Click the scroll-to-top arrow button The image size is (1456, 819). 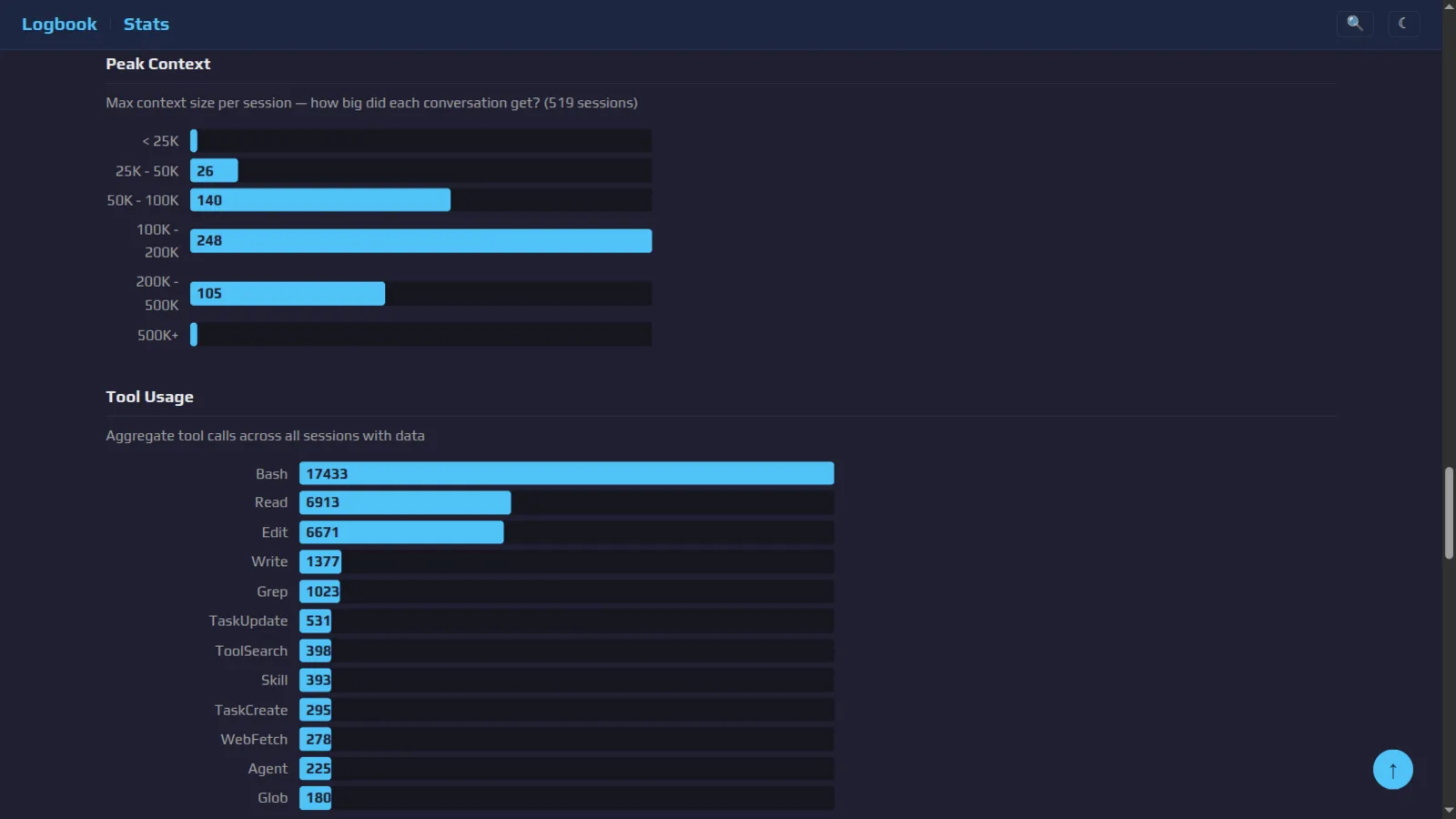[x=1392, y=770]
